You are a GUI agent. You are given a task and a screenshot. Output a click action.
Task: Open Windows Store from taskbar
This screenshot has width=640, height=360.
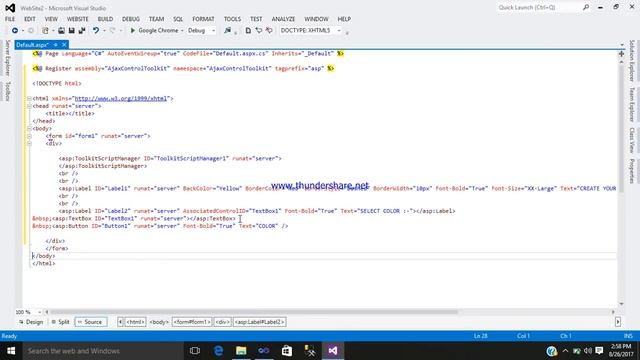pyautogui.click(x=287, y=351)
